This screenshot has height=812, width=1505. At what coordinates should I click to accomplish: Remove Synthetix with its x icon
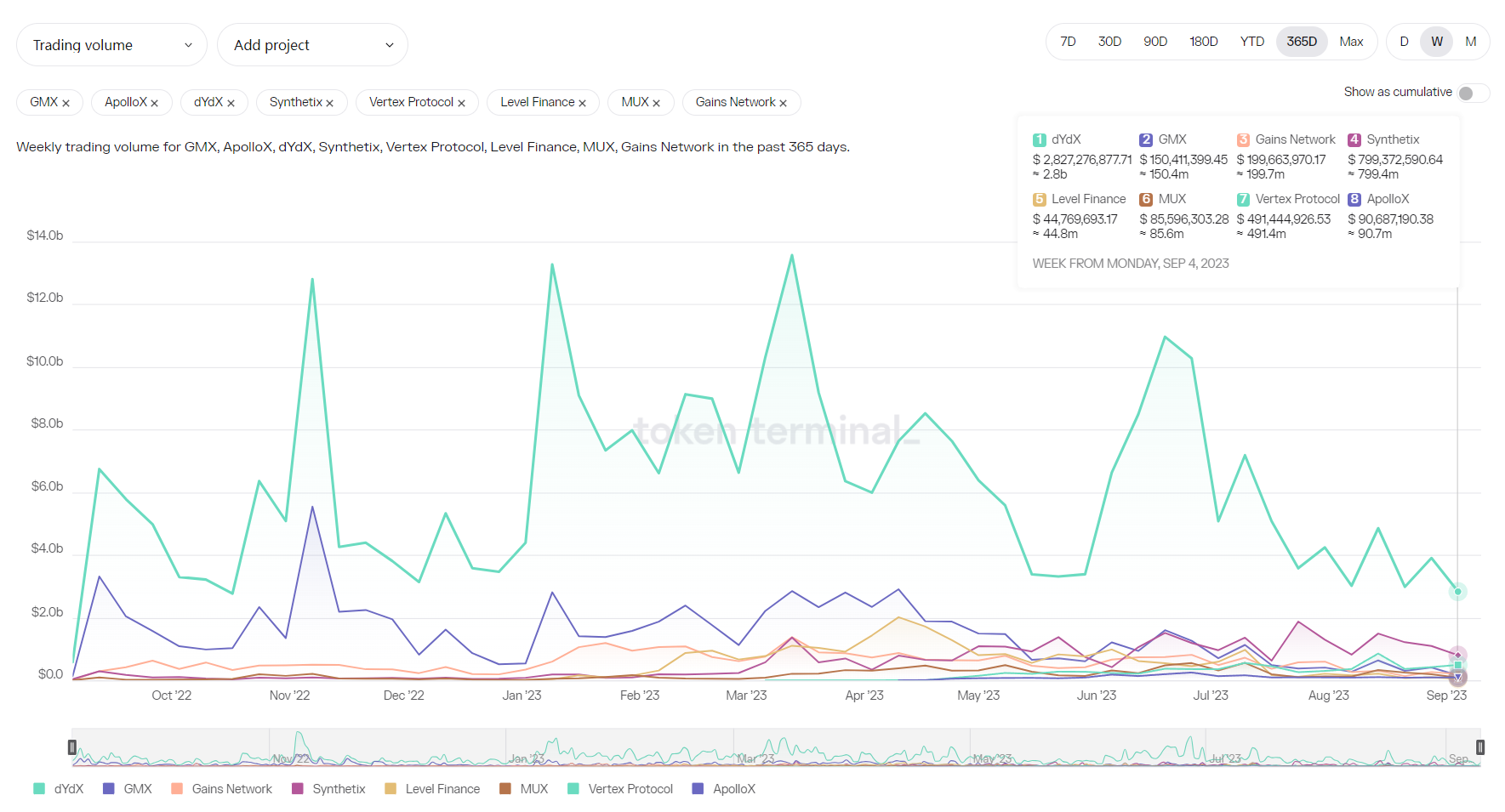click(329, 103)
